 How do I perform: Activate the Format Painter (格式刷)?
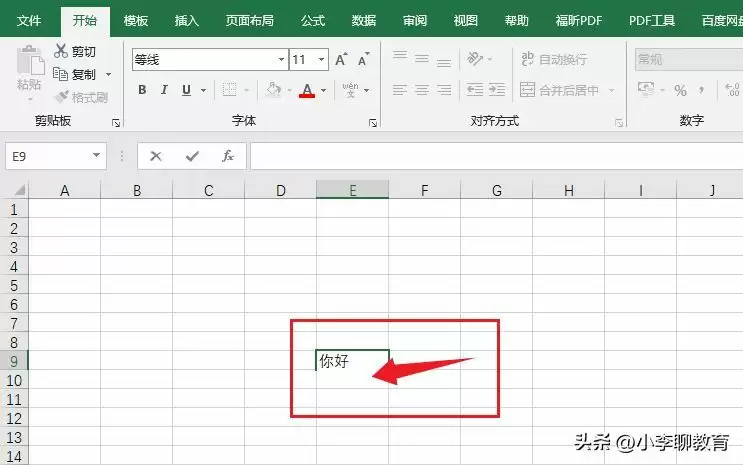coord(81,97)
